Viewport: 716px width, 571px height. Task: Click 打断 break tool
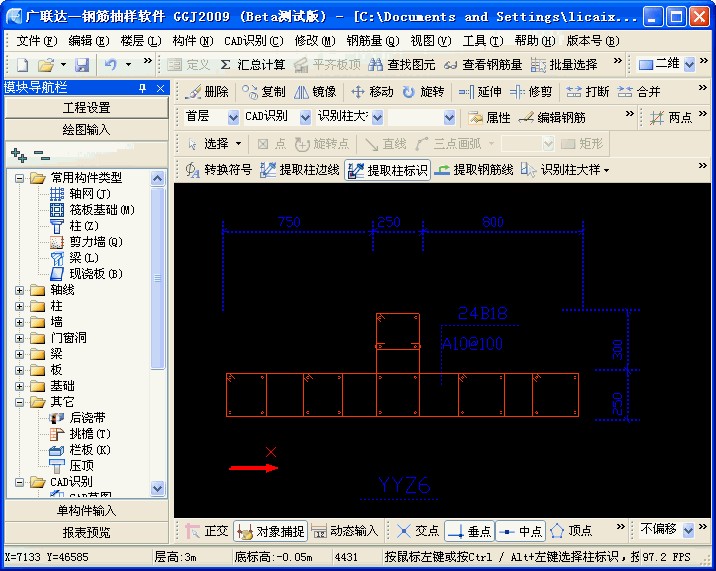coord(588,92)
